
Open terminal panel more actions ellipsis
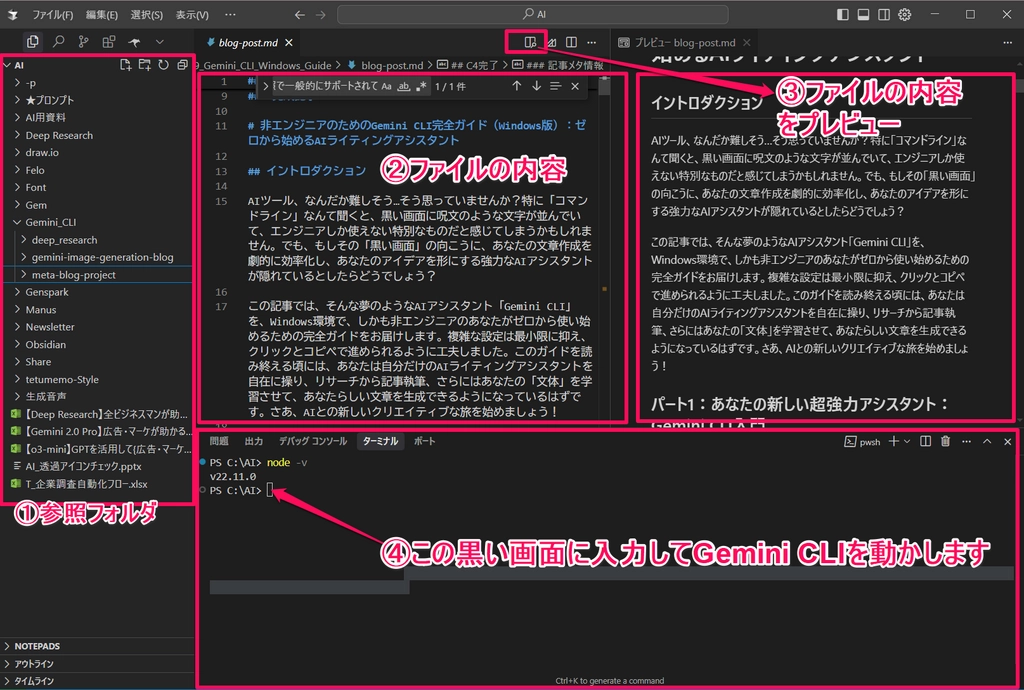(x=967, y=441)
